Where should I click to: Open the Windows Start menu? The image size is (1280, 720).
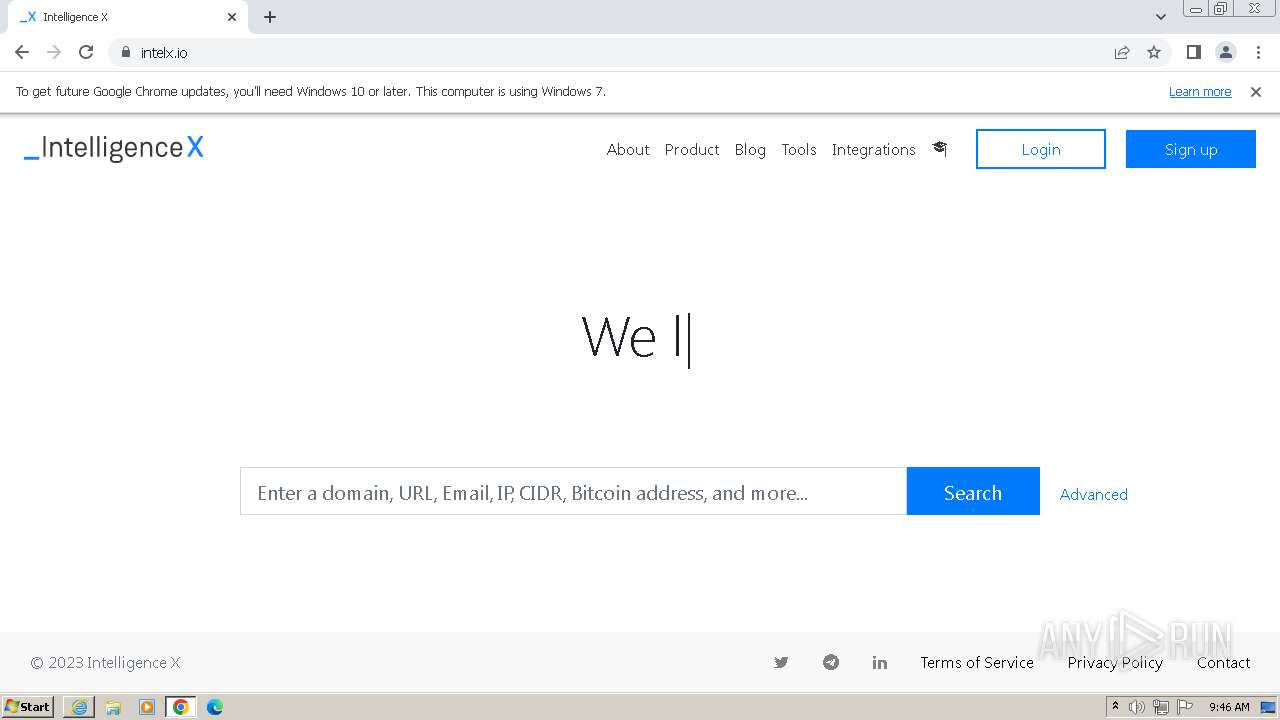pyautogui.click(x=28, y=706)
